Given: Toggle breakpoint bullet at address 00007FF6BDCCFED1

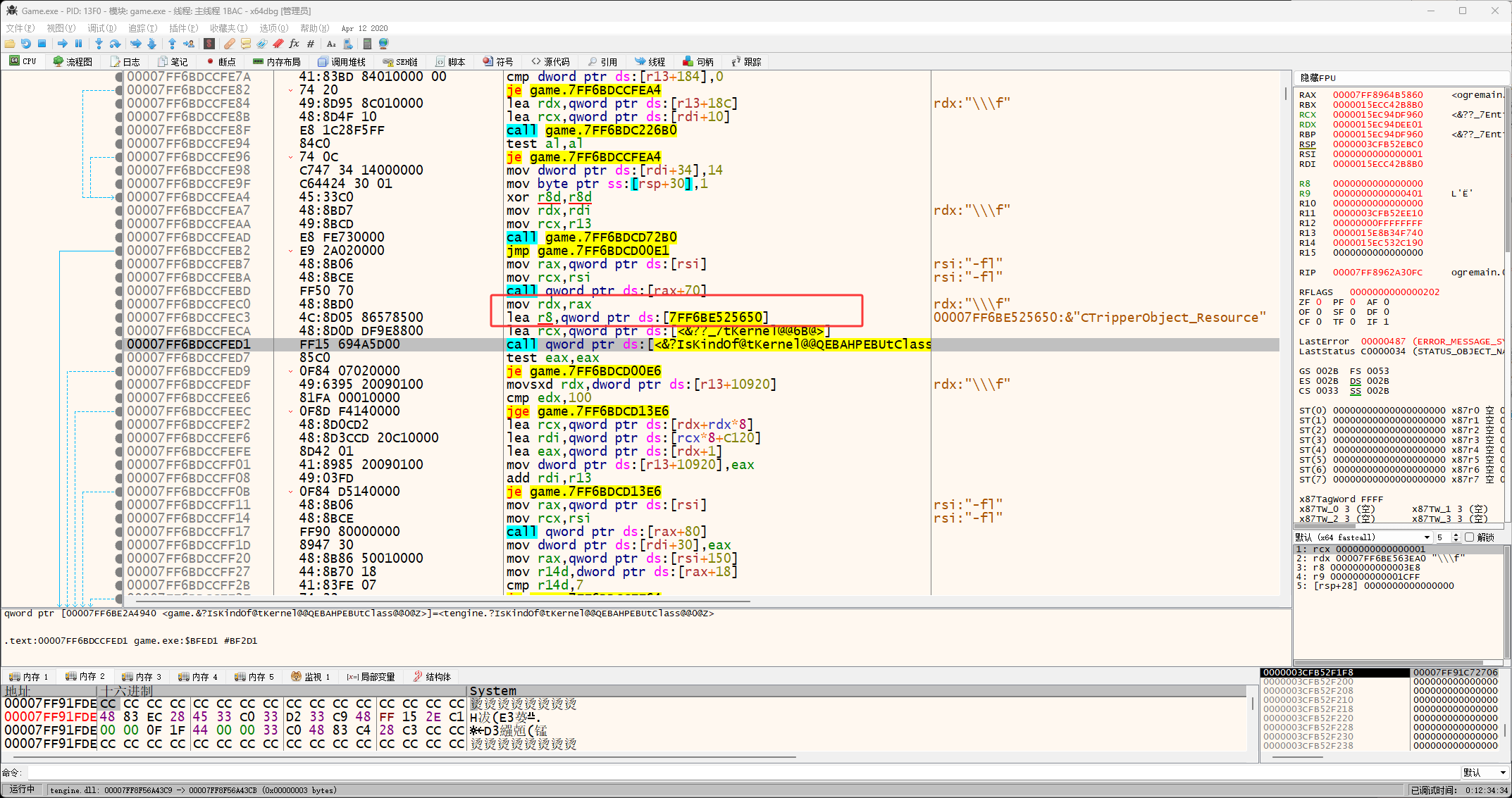Looking at the screenshot, I should coord(119,344).
